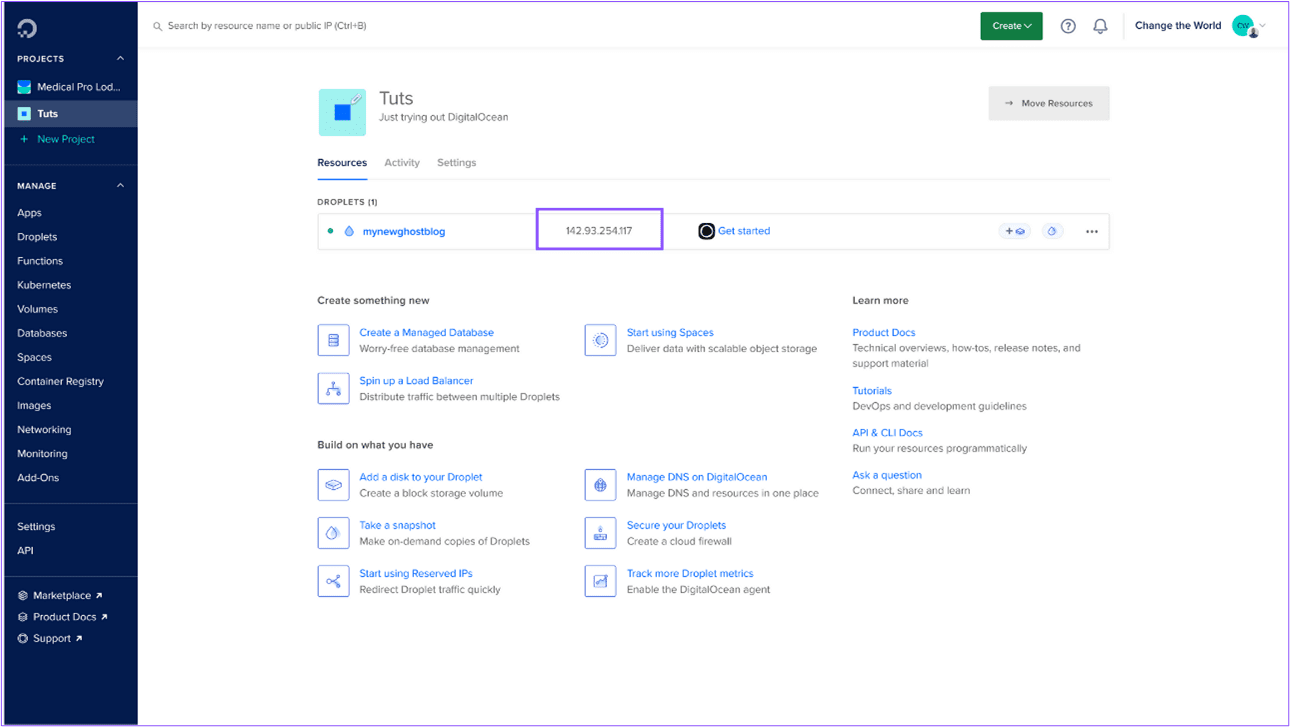Click New Project in sidebar
Viewport: 1290px width, 727px height.
57,139
